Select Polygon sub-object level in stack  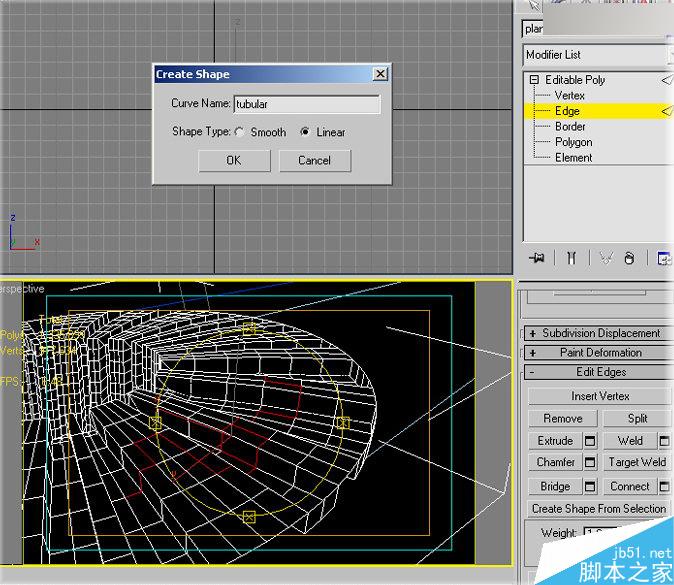click(572, 142)
